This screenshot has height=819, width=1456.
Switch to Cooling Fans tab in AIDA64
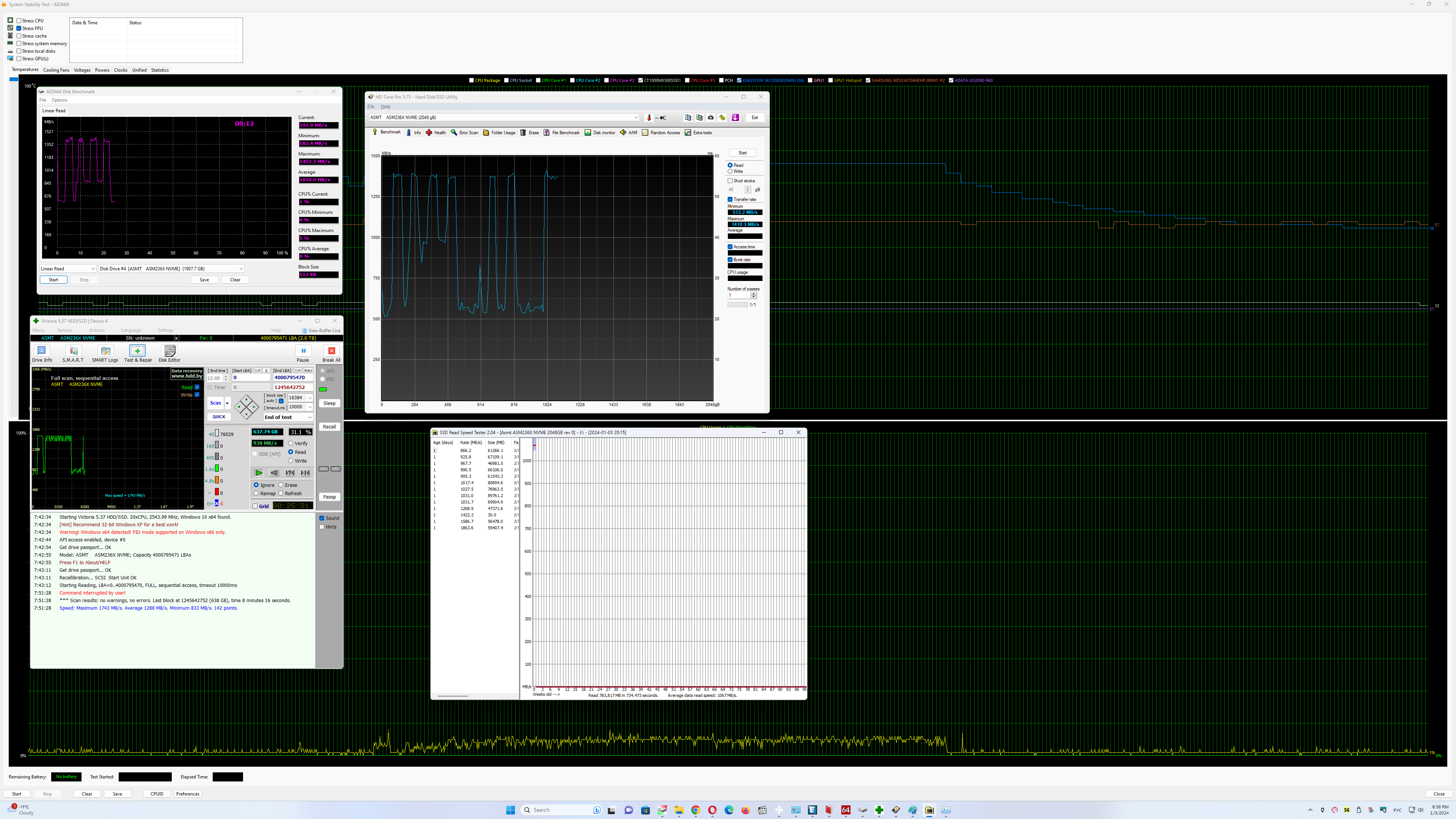[56, 70]
